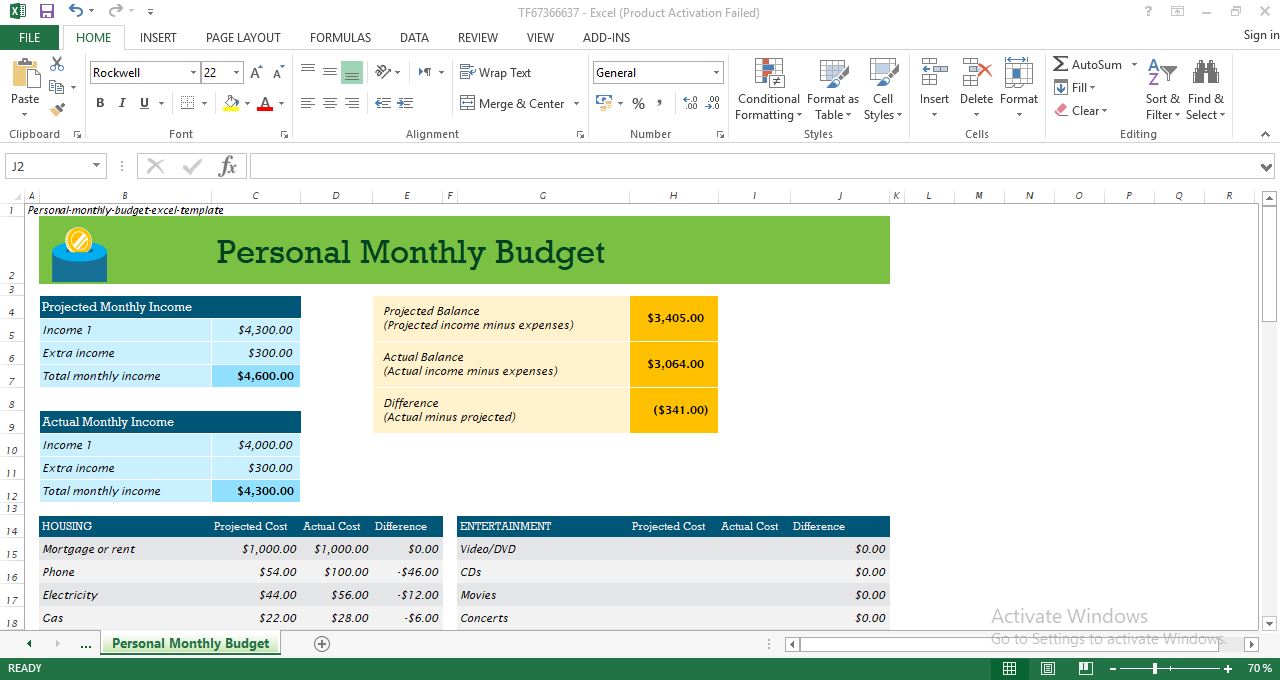
Task: Select the Cell Styles icon
Action: coord(883,88)
